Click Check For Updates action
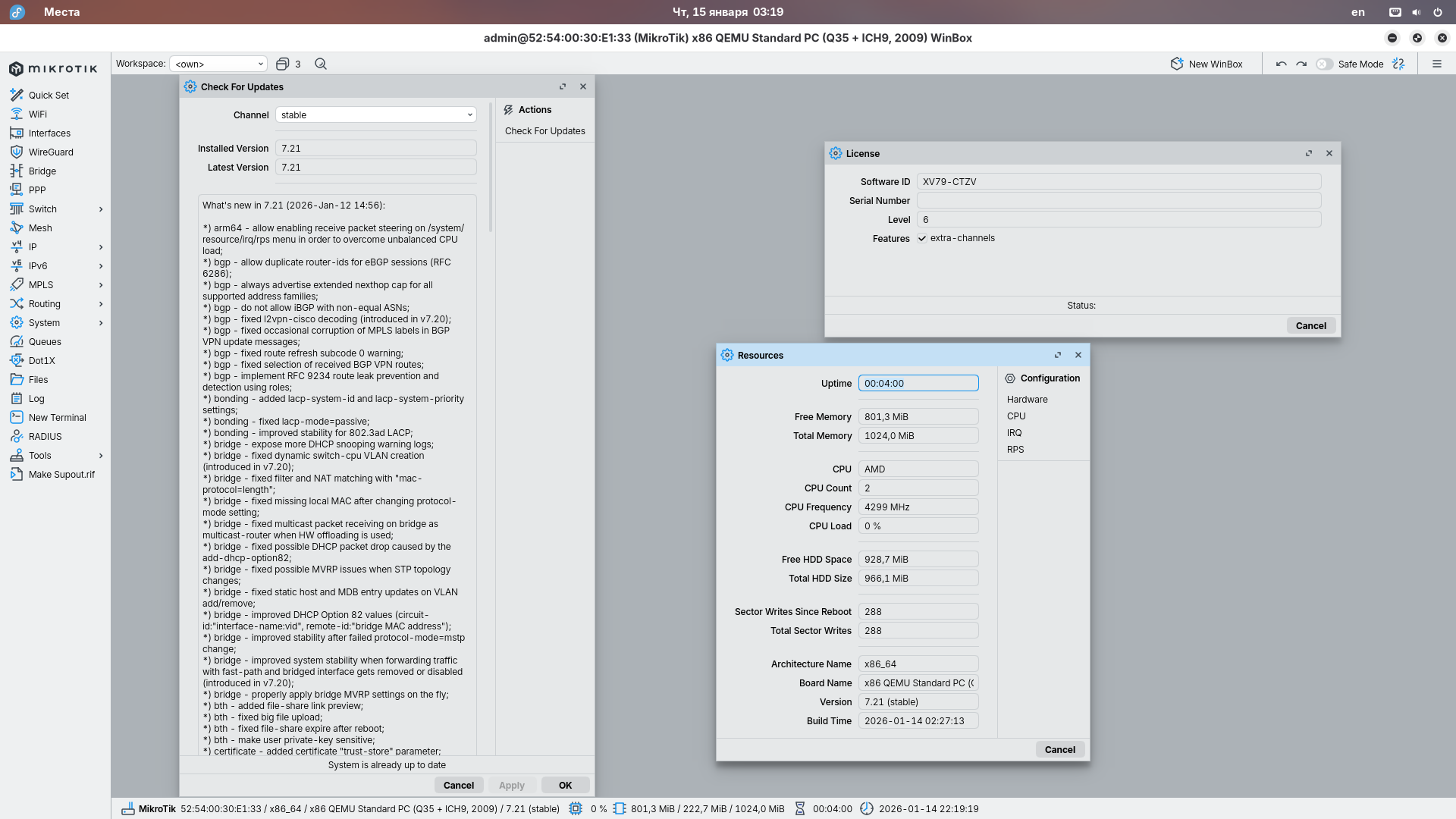Screen dimensions: 1456x819 pos(544,131)
